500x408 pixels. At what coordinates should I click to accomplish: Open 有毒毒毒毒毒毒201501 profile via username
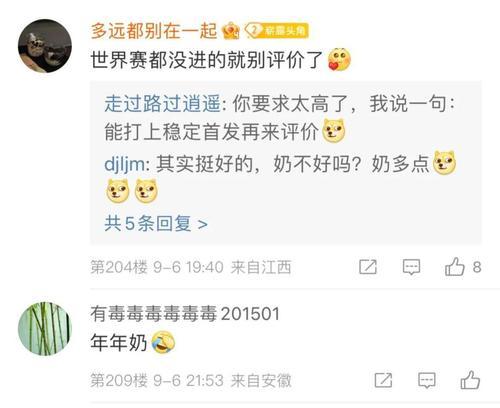(185, 314)
